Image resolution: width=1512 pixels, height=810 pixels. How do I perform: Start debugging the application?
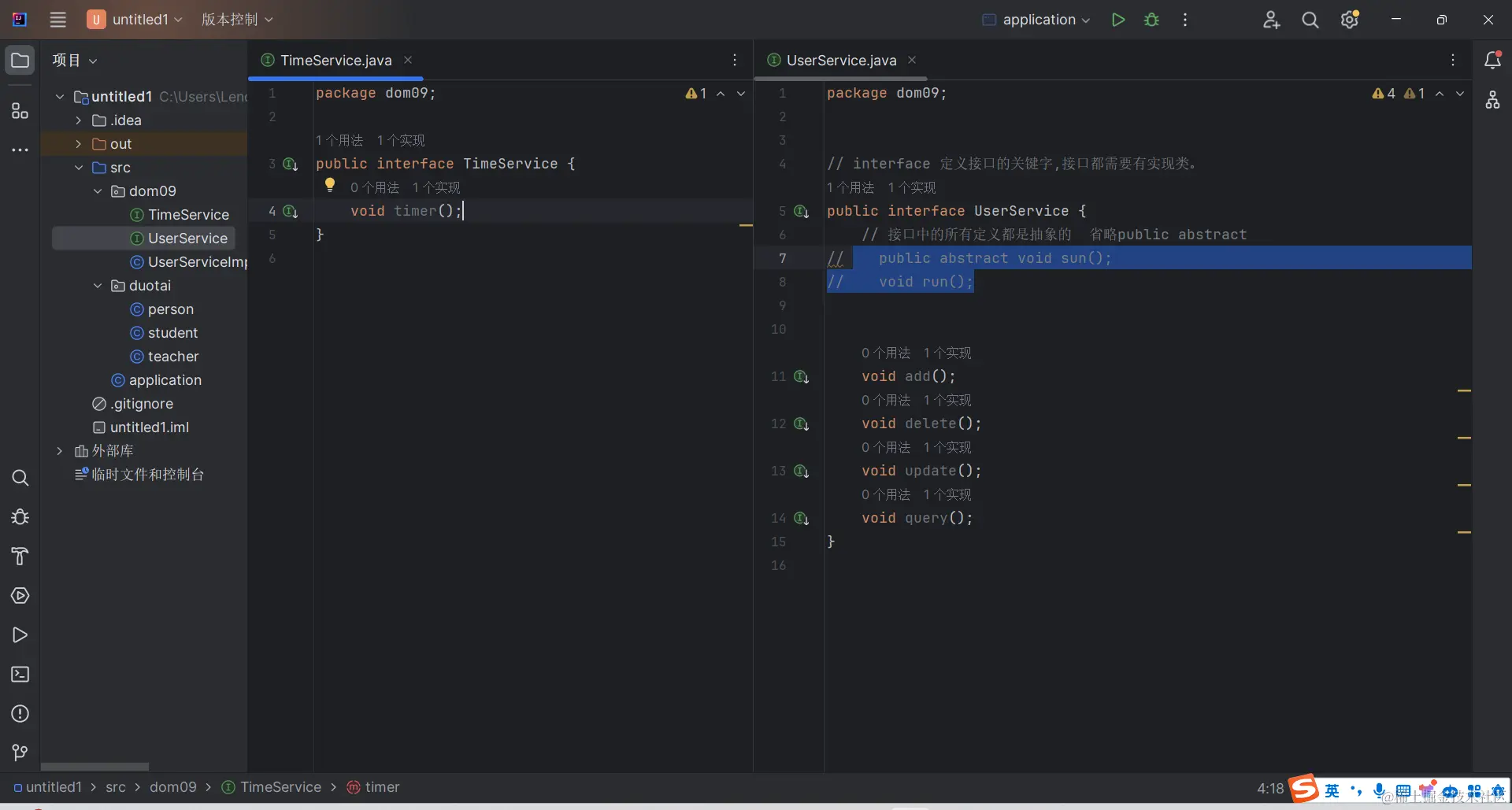click(x=1151, y=20)
